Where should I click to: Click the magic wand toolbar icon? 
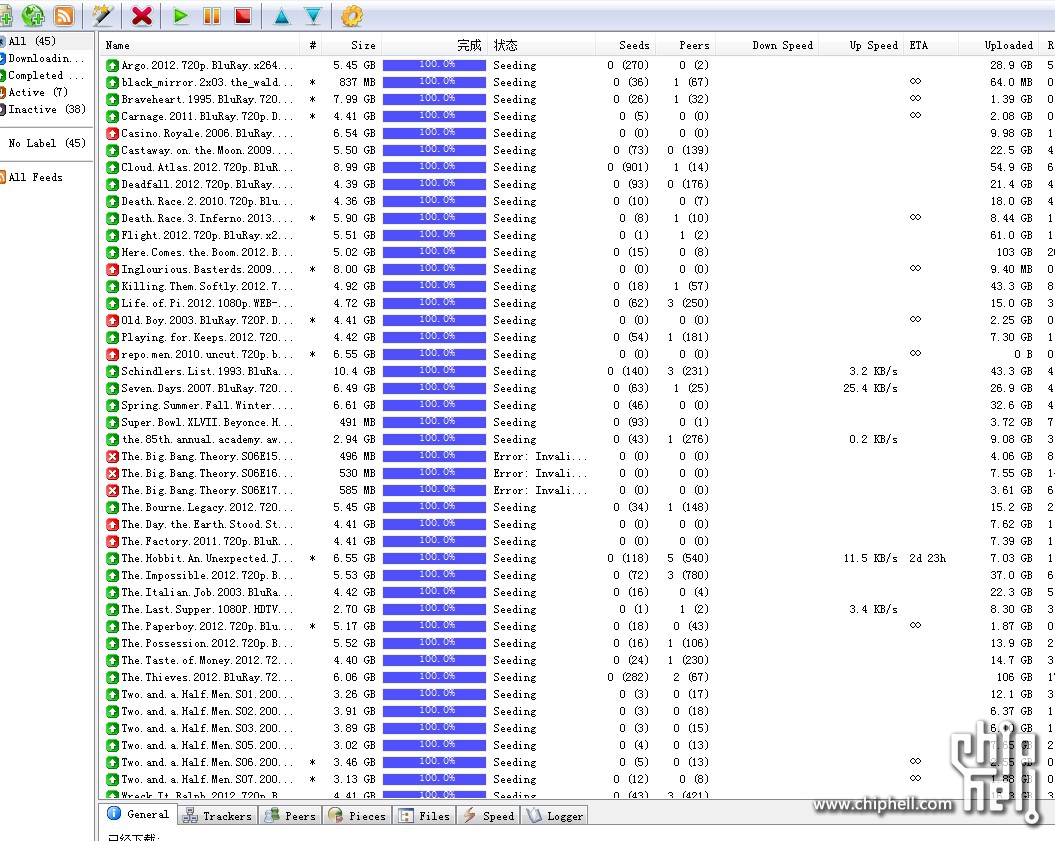point(102,15)
